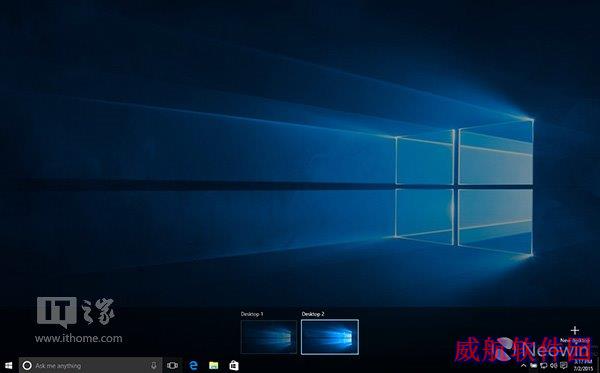The image size is (600, 373).
Task: Open the clock and date flyout
Action: click(583, 365)
